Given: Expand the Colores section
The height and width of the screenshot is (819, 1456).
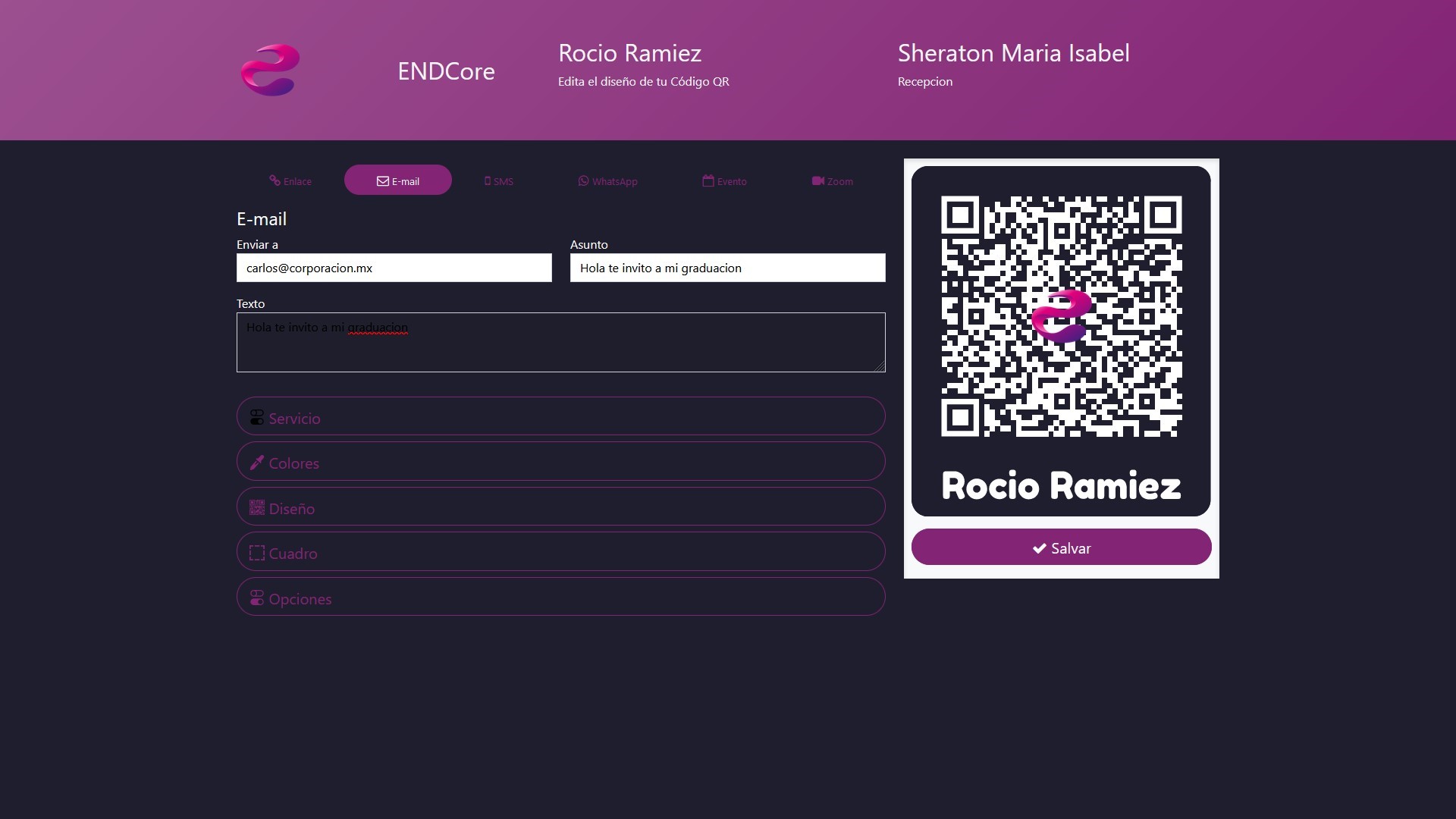Looking at the screenshot, I should pos(561,461).
